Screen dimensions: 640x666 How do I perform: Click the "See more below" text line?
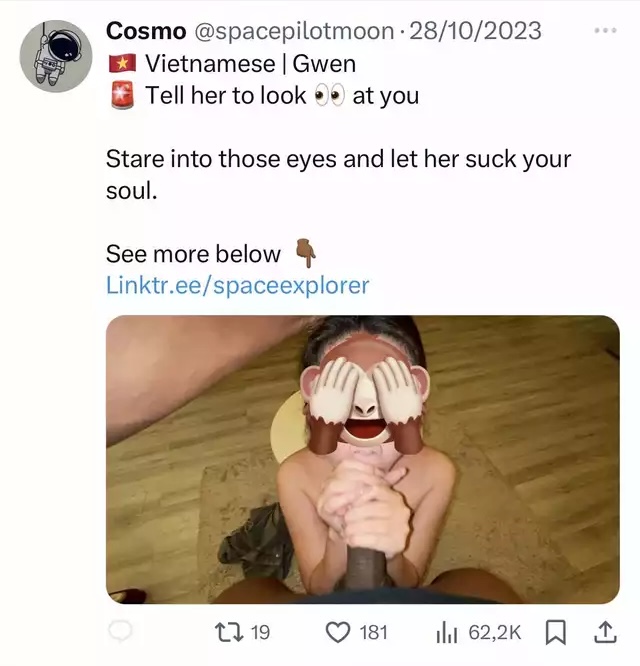(193, 254)
